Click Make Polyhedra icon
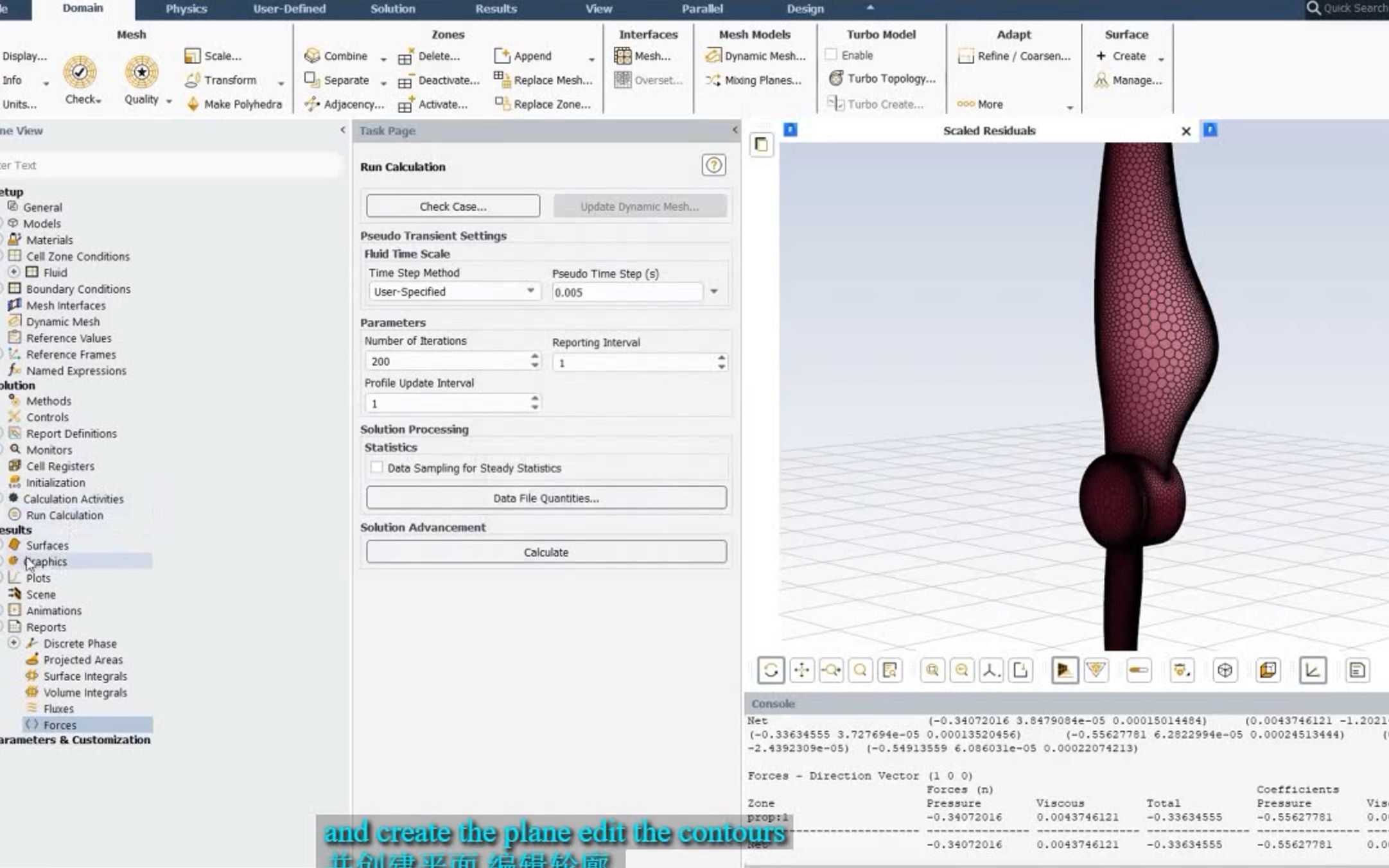The image size is (1389, 868). point(193,104)
